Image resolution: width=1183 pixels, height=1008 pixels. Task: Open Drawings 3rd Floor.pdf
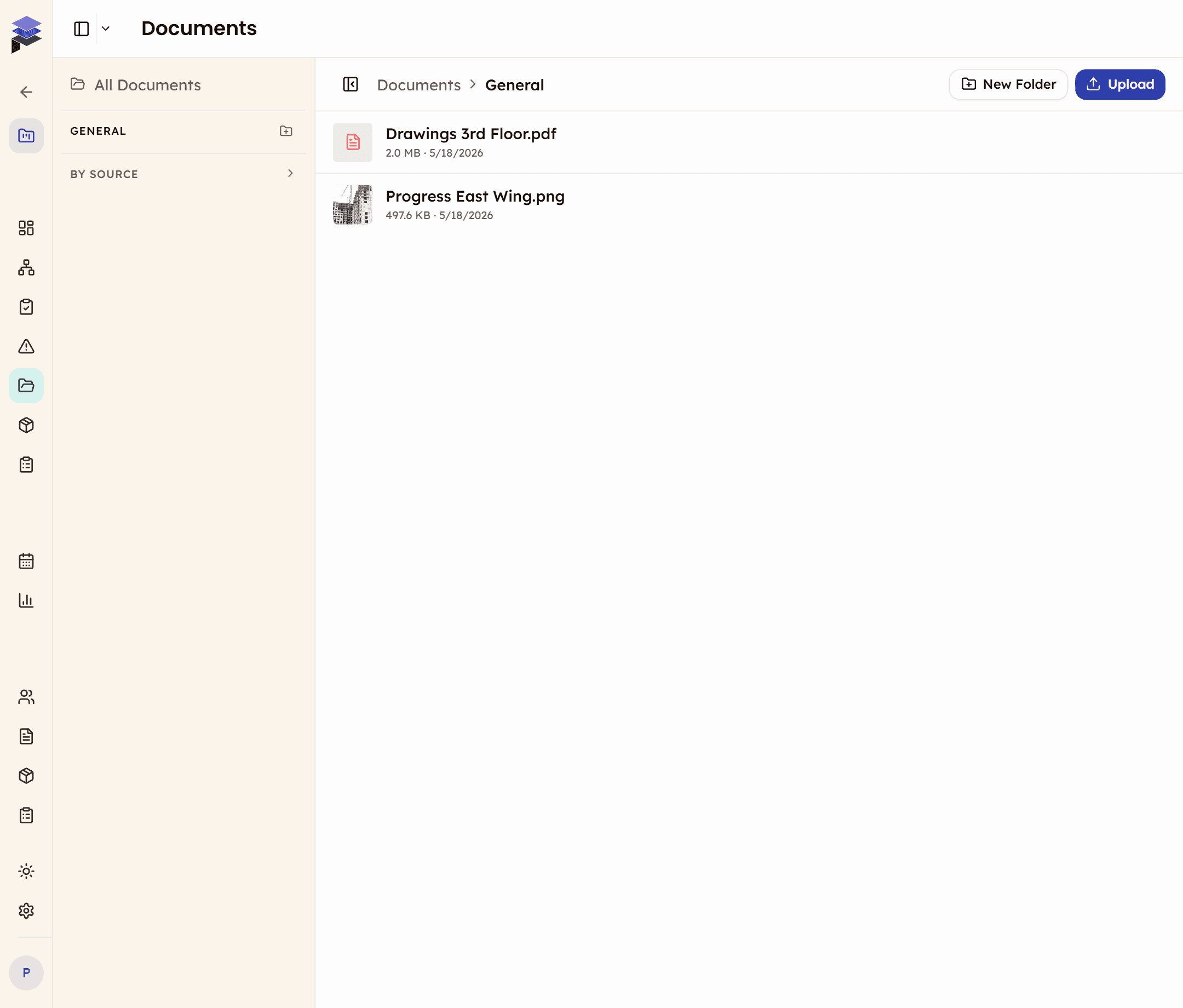pos(471,134)
